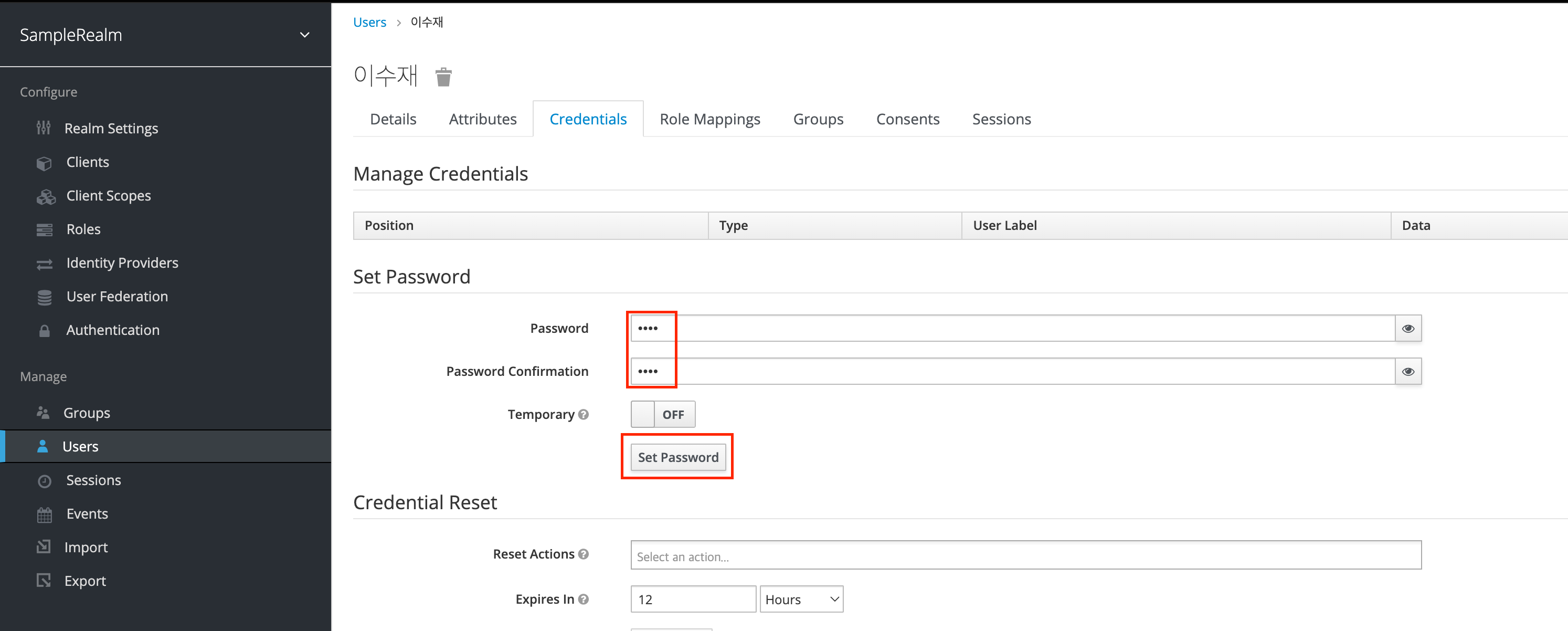Expand the SampleRealm realm selector
This screenshot has height=631, width=1568.
pos(304,35)
